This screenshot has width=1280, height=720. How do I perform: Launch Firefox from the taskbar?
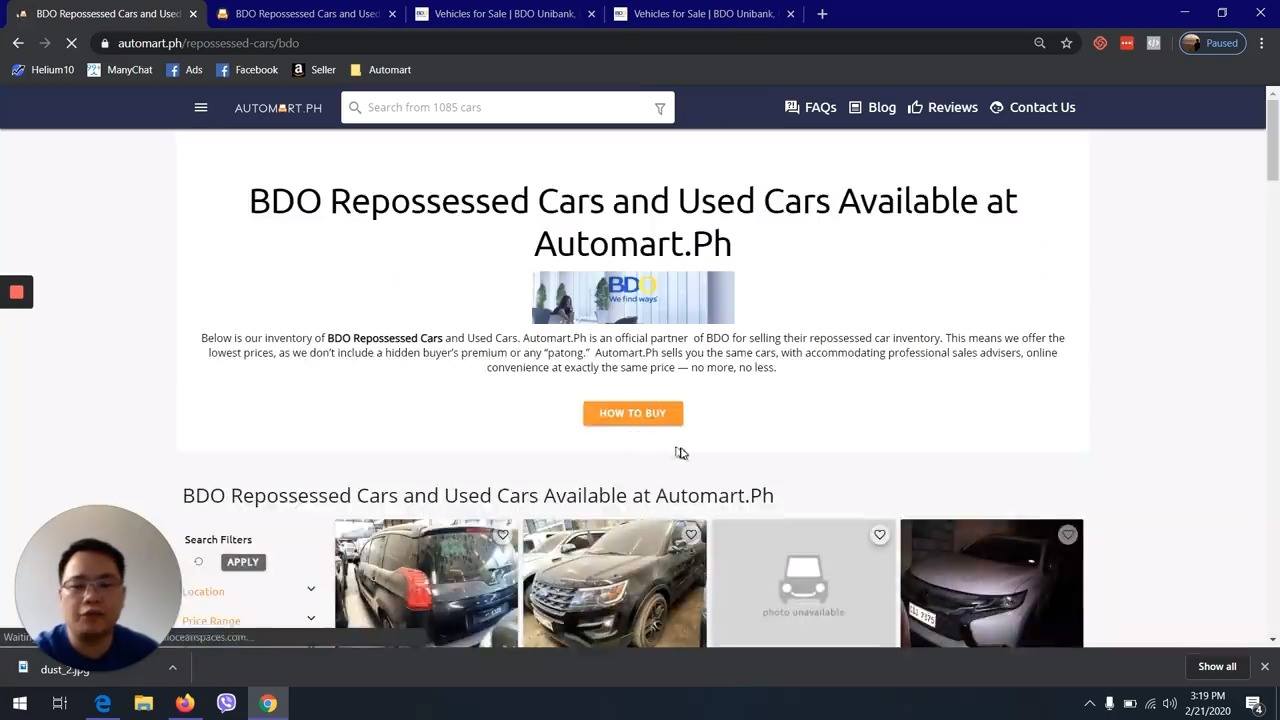pyautogui.click(x=185, y=703)
